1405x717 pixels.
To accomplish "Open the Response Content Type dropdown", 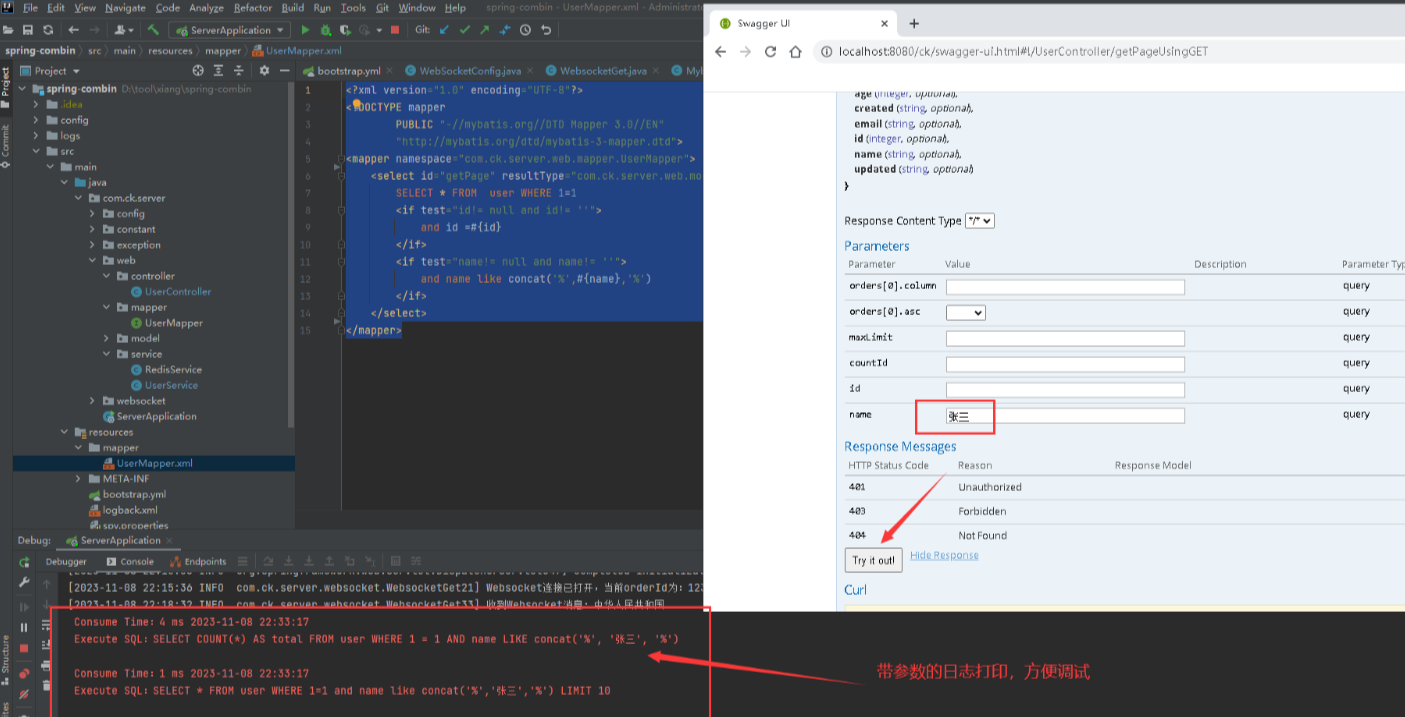I will [980, 221].
